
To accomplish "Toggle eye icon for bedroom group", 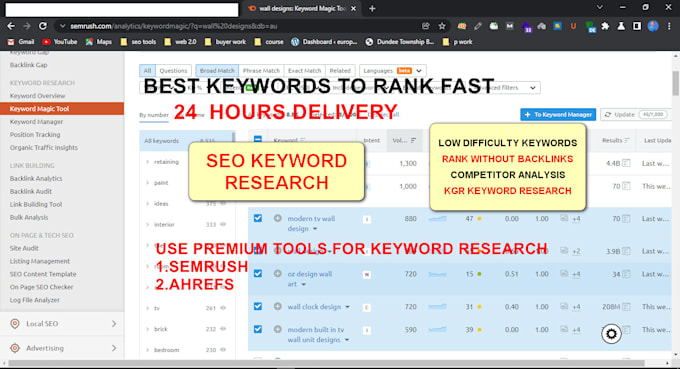I will (x=223, y=350).
